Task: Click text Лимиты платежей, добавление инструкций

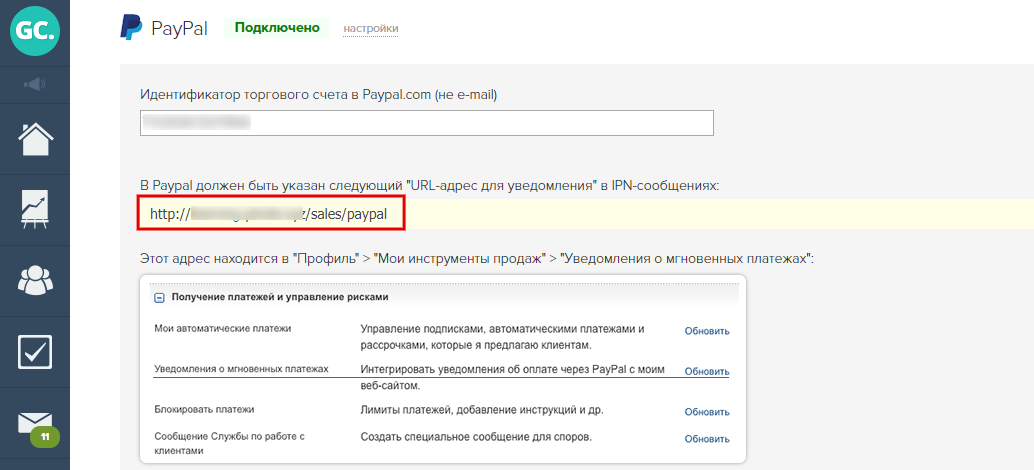Action: click(x=482, y=409)
